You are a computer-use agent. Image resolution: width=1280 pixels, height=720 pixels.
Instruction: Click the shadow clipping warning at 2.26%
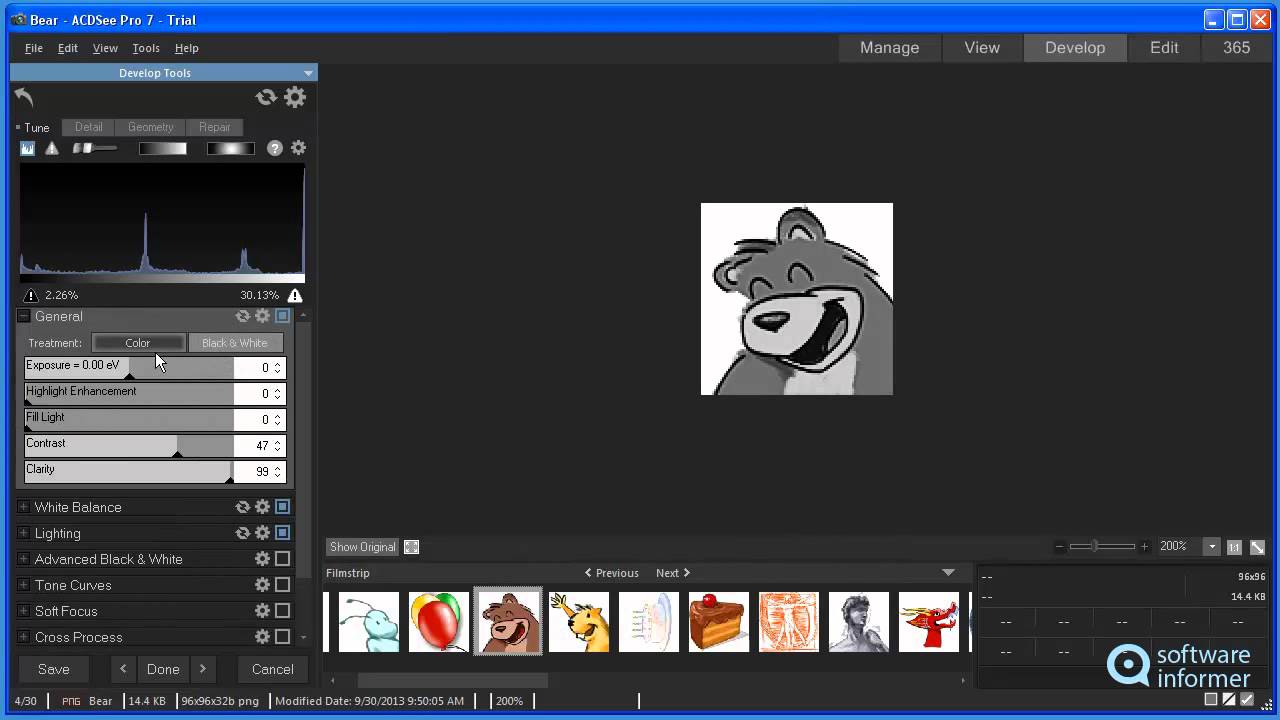[31, 295]
